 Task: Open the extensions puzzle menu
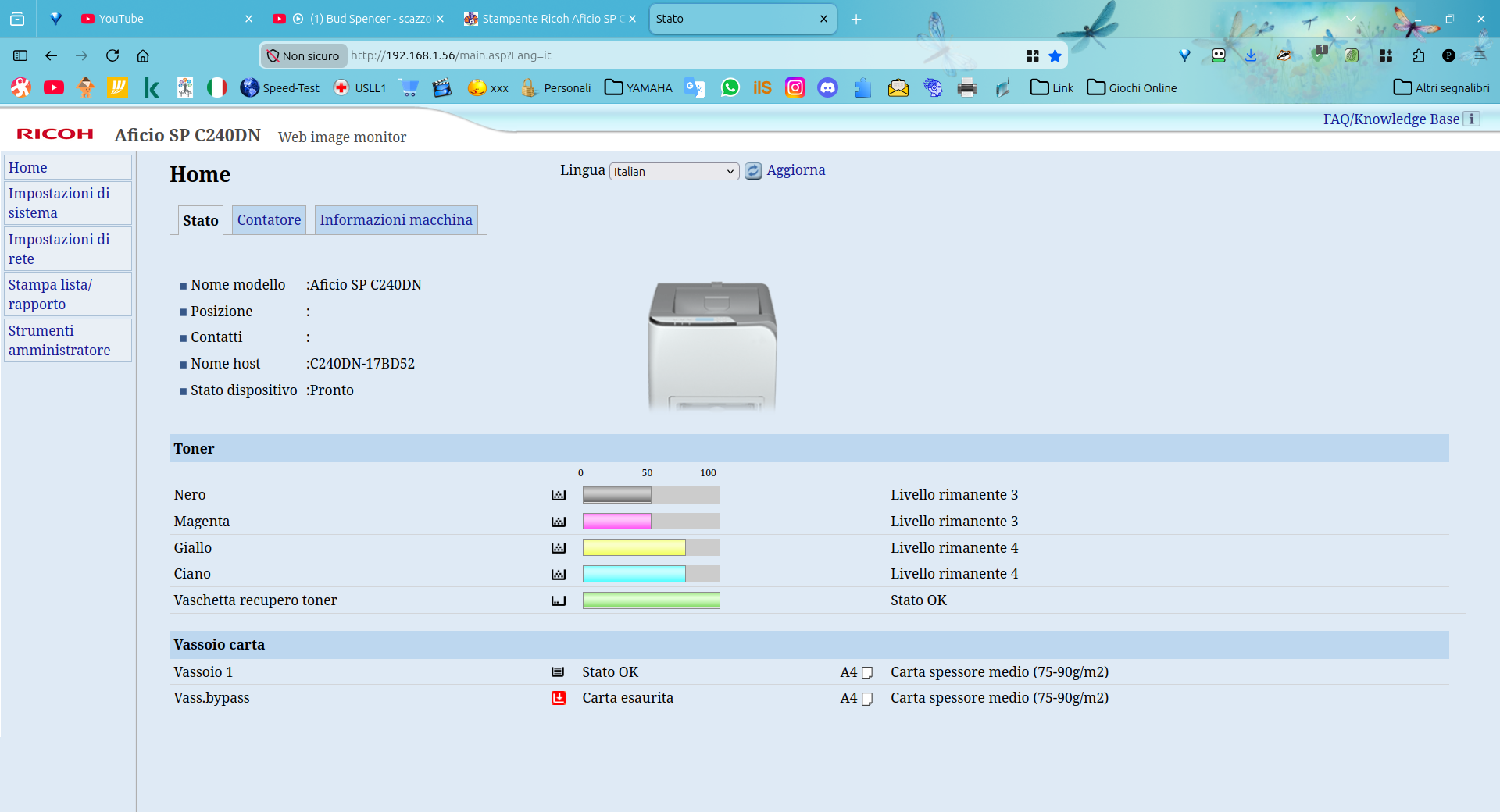click(1419, 55)
